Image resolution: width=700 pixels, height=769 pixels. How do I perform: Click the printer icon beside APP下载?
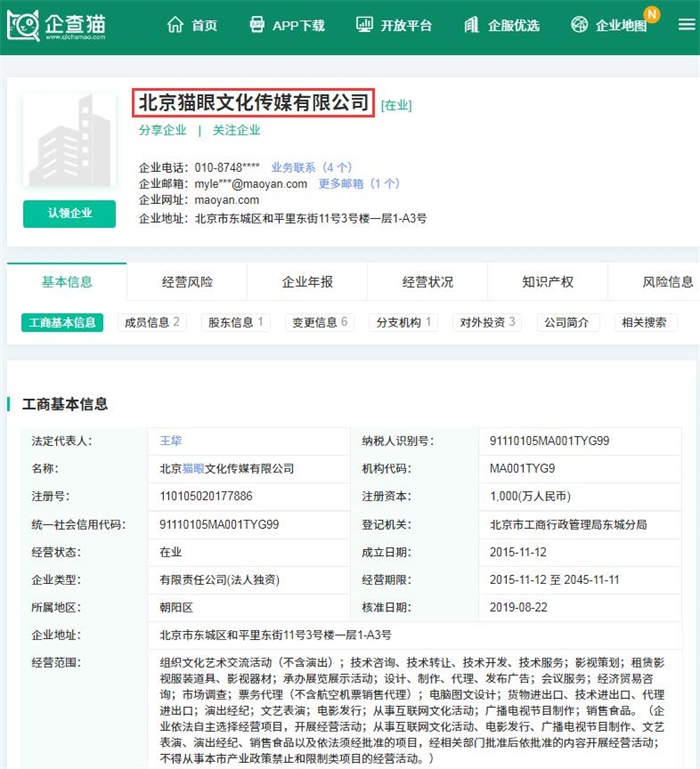(257, 25)
